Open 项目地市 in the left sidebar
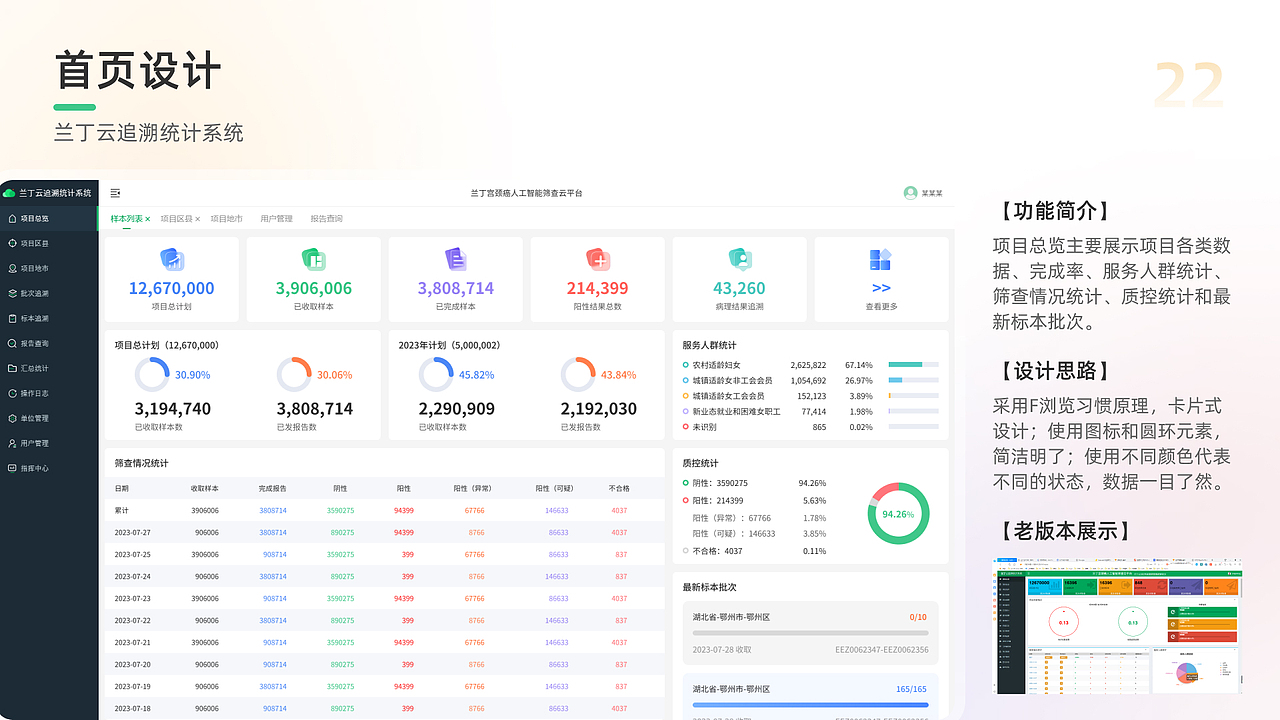Screen dimensions: 1280x720 [49, 268]
